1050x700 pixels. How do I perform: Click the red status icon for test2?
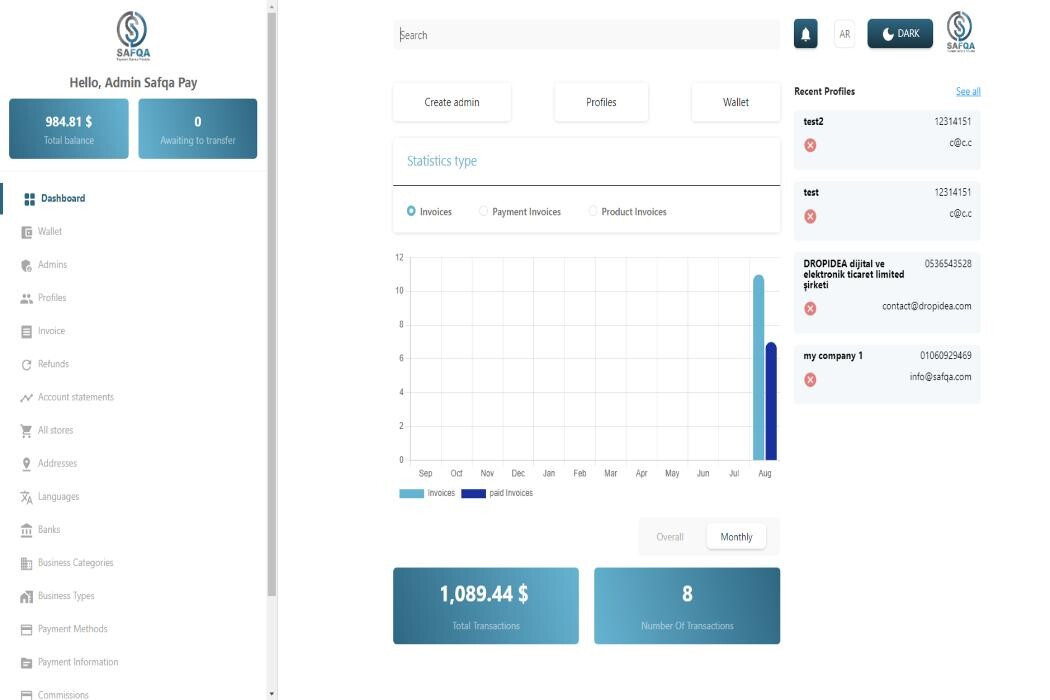click(810, 145)
